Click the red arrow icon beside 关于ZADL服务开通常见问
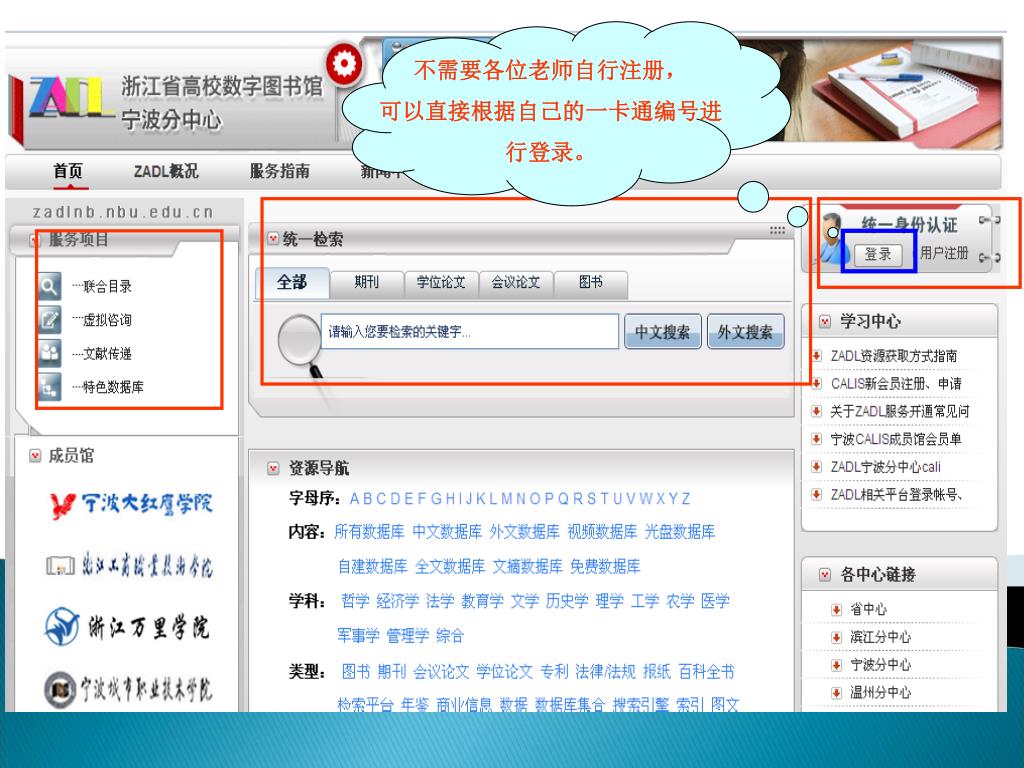Screen dimensions: 1024x768 pos(816,411)
